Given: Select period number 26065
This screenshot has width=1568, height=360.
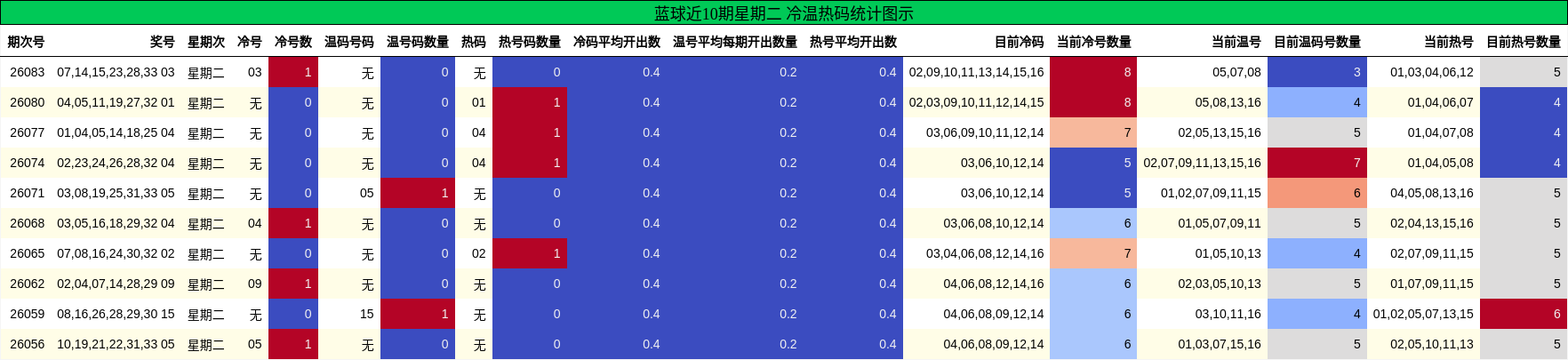Looking at the screenshot, I should point(28,253).
